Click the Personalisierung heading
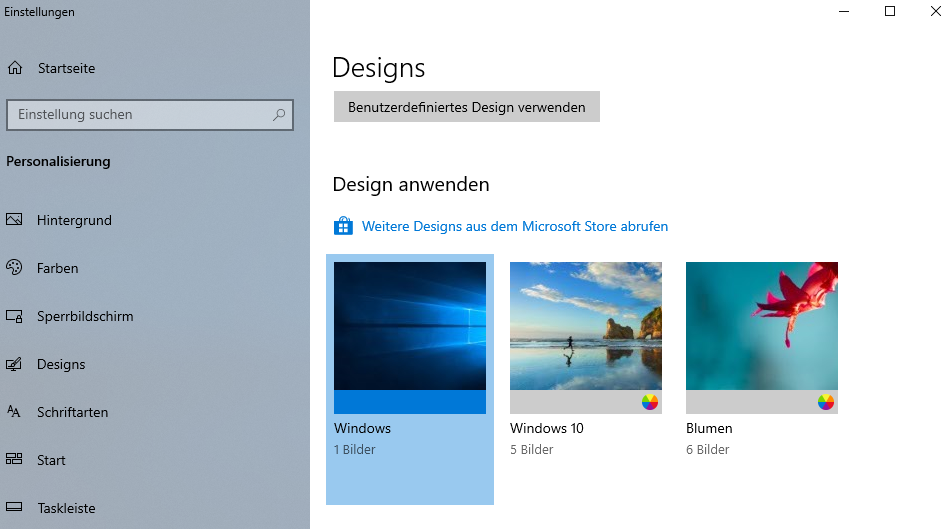The height and width of the screenshot is (529, 948). click(58, 161)
